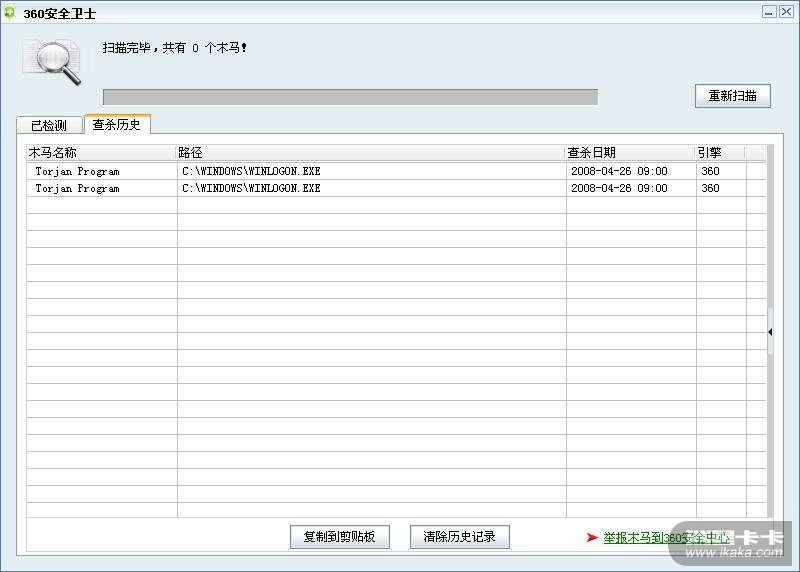The width and height of the screenshot is (800, 572).
Task: Click the rescan button 重新扫描
Action: 733,96
